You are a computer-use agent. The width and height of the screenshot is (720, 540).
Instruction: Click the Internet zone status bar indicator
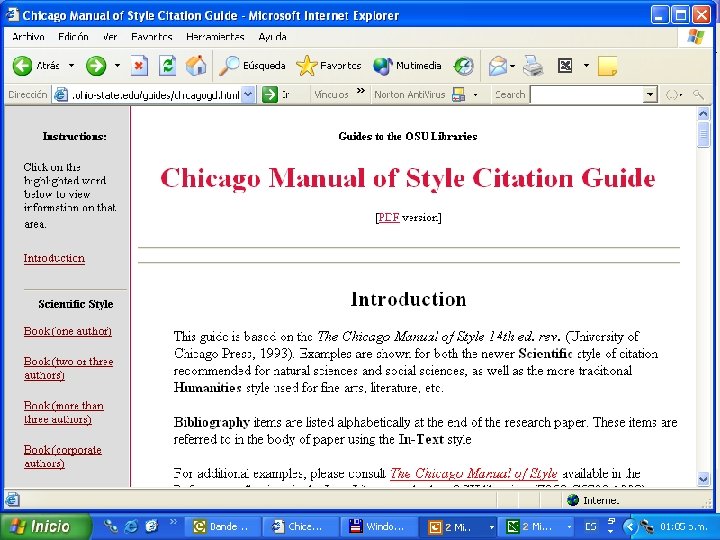tap(594, 500)
